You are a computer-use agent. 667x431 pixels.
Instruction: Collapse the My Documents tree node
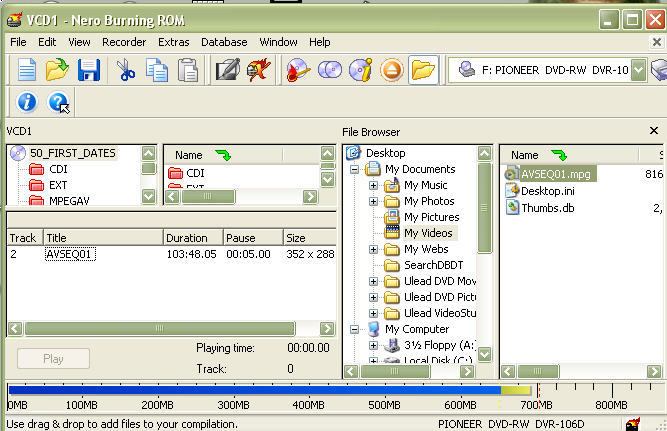pos(354,169)
